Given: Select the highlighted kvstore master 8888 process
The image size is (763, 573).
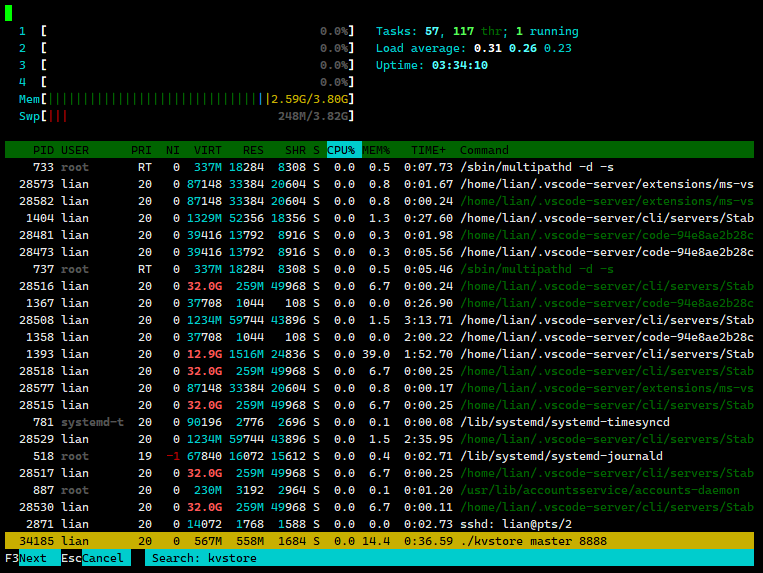Looking at the screenshot, I should tap(380, 541).
